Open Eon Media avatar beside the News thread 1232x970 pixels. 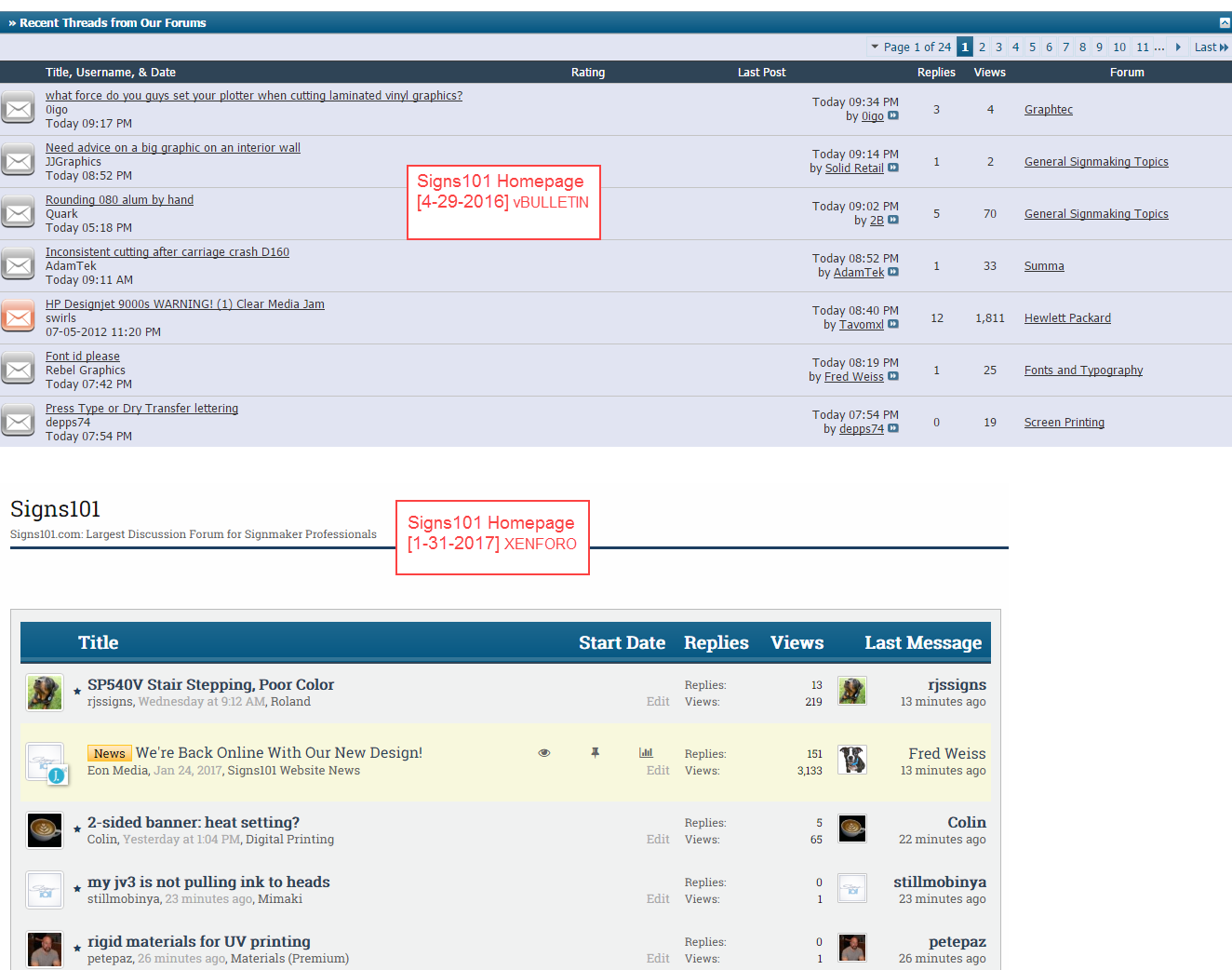tap(45, 761)
